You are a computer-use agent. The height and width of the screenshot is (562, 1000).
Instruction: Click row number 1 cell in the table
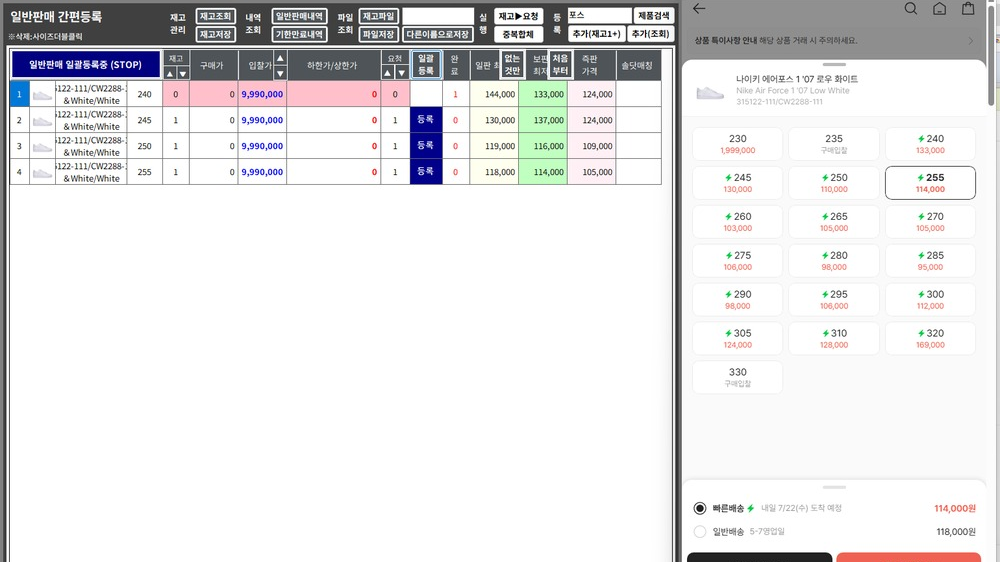[19, 94]
